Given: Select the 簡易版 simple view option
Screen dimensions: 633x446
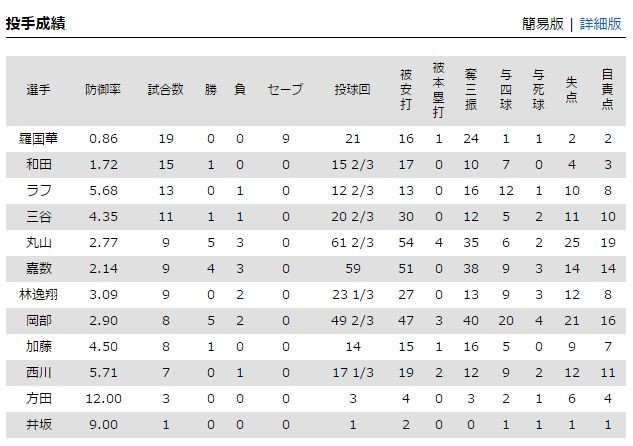Looking at the screenshot, I should [x=542, y=24].
